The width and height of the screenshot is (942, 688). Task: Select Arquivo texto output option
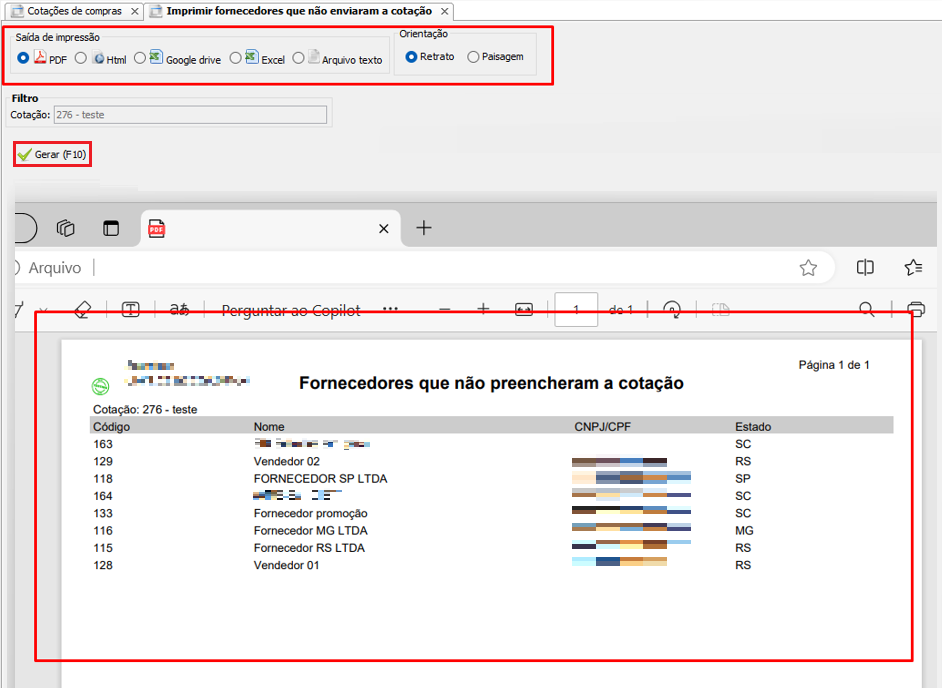tap(298, 58)
